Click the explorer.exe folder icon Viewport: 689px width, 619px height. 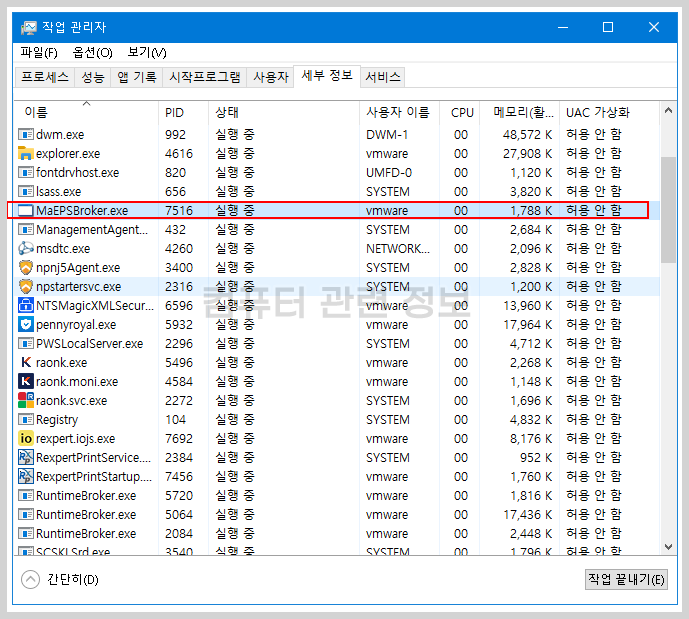(x=25, y=153)
